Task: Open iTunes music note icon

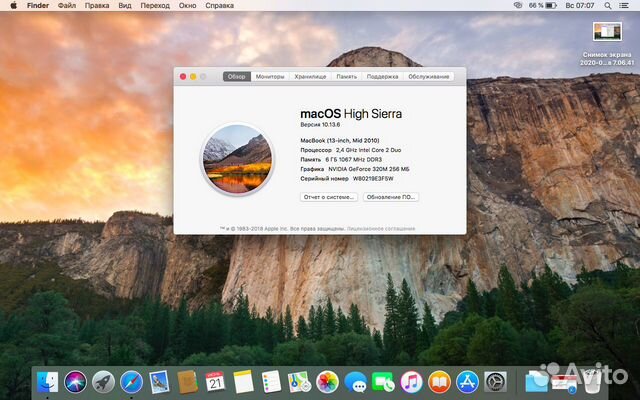Action: pyautogui.click(x=411, y=382)
